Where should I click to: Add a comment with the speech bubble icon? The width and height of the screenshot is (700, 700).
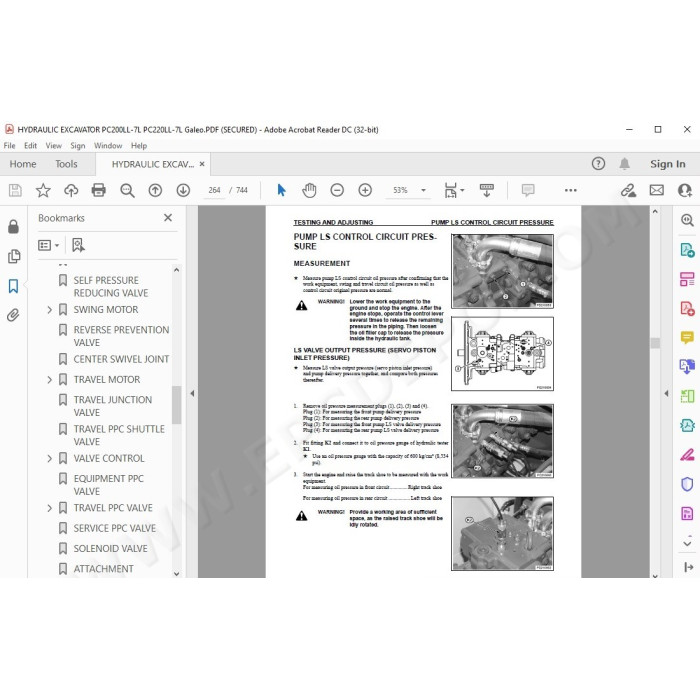pyautogui.click(x=528, y=191)
